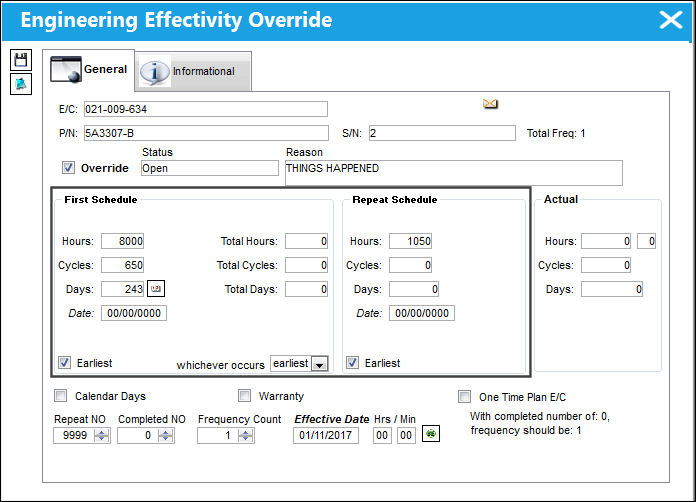Image resolution: width=696 pixels, height=502 pixels.
Task: Click the Total Days field
Action: click(306, 289)
